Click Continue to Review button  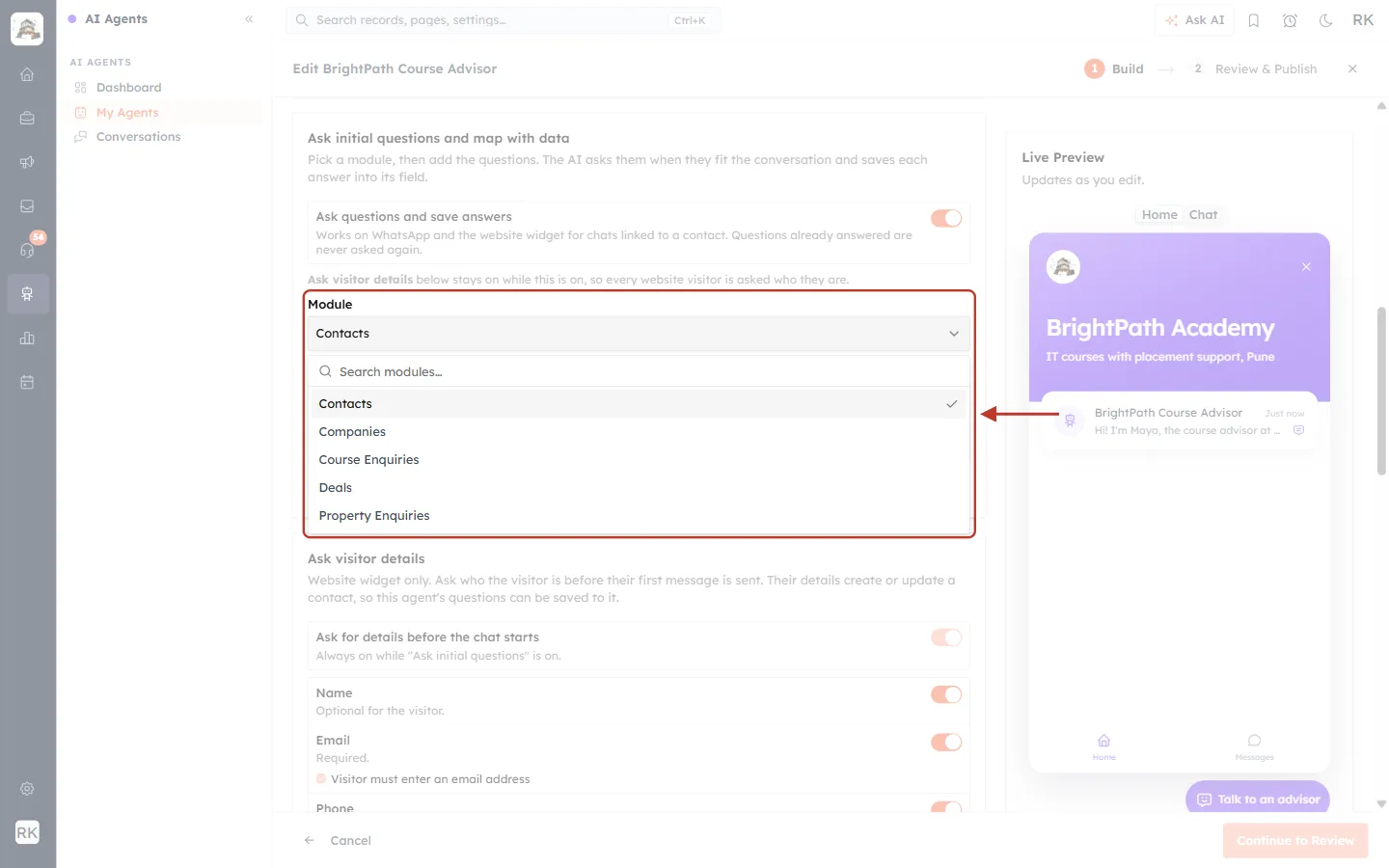(1295, 841)
